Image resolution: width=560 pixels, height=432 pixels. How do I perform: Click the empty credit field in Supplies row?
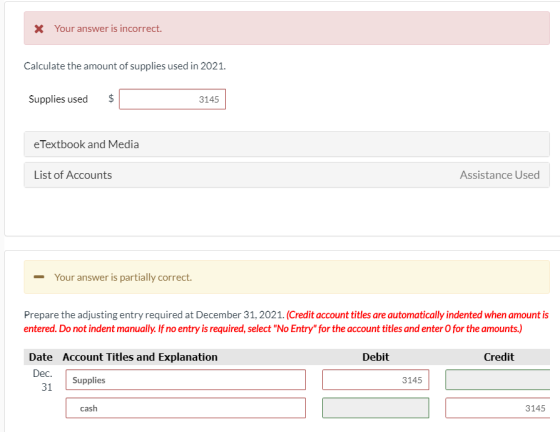pyautogui.click(x=498, y=380)
